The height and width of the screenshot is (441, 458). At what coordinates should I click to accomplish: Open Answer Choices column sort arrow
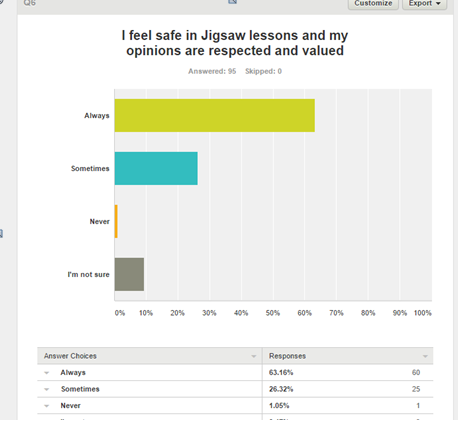[x=254, y=356]
